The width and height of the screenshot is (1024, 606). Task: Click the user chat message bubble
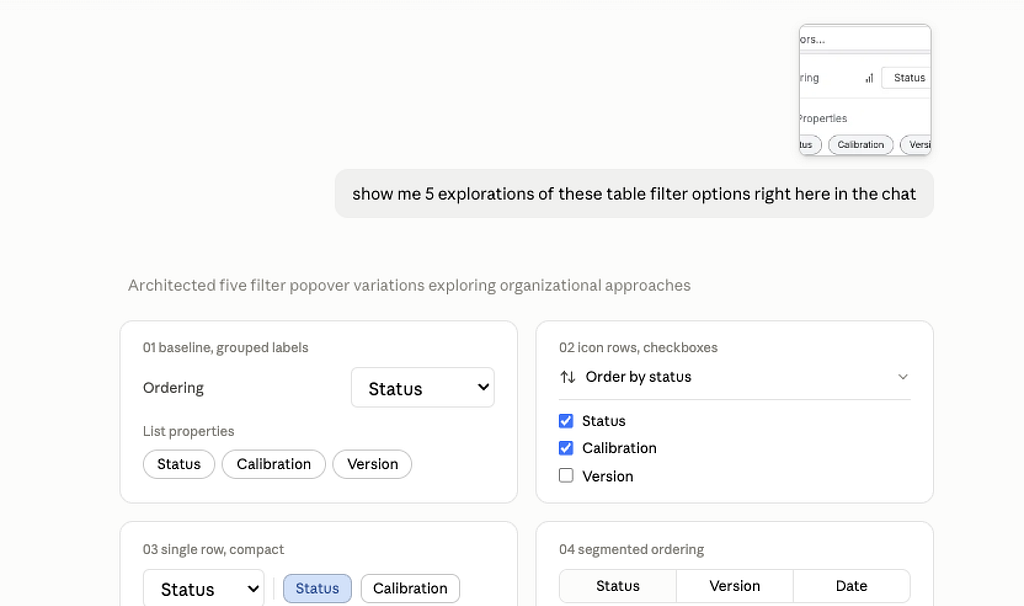tap(634, 194)
